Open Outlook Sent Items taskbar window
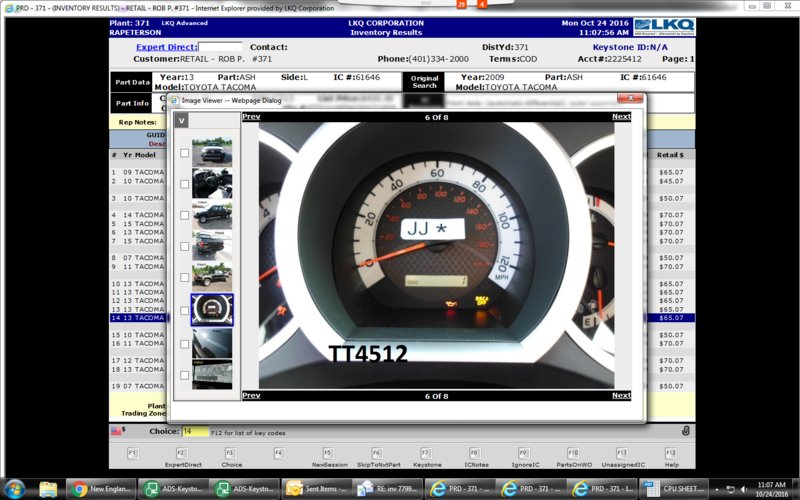Screen dimensions: 800x500 click(316, 489)
